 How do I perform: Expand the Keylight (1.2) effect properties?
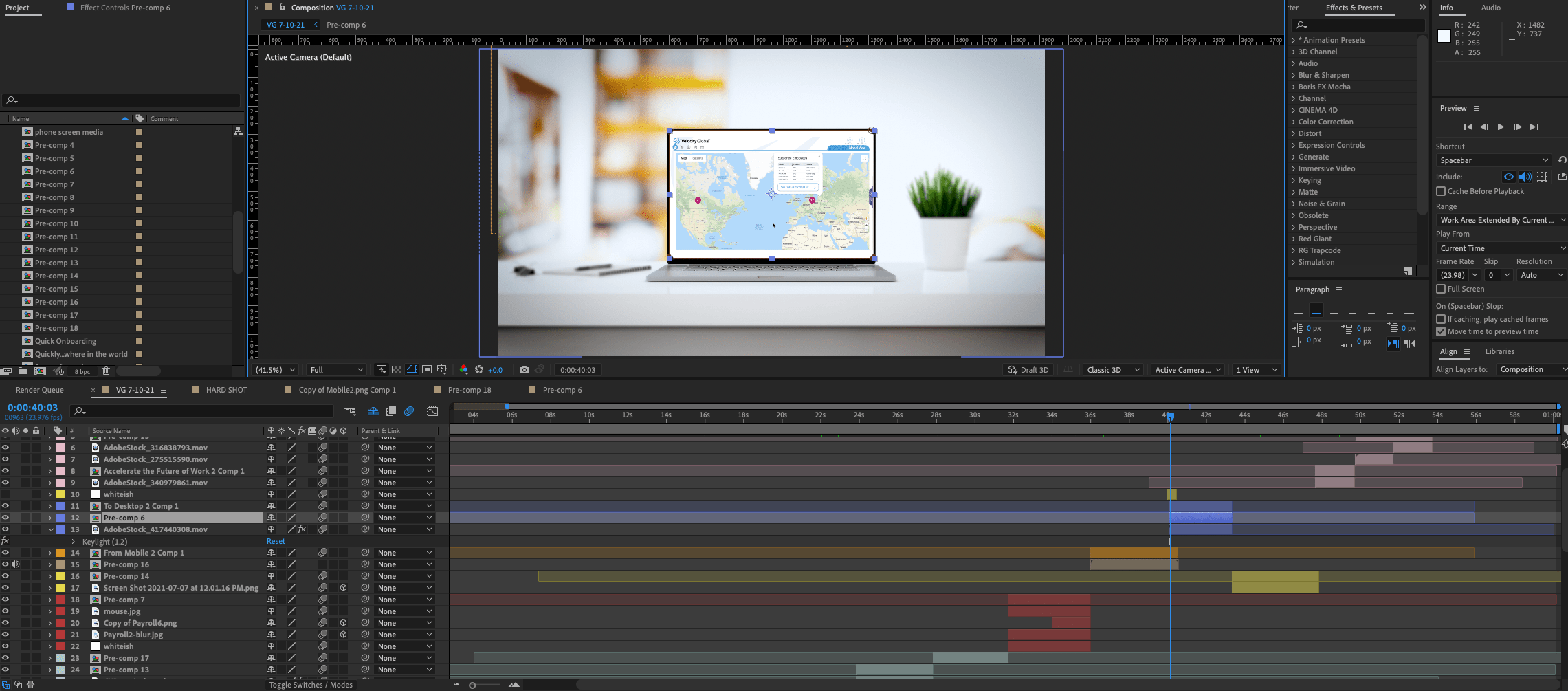click(x=74, y=542)
